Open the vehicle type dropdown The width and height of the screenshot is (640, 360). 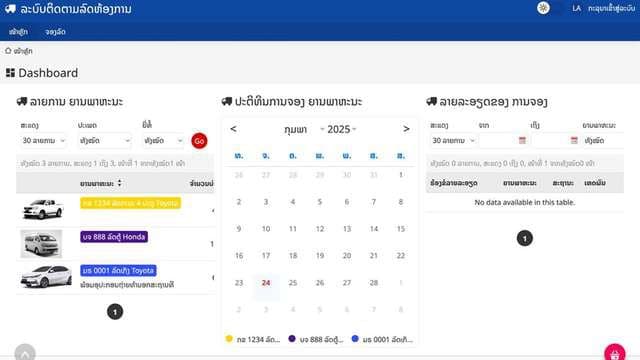click(x=104, y=140)
